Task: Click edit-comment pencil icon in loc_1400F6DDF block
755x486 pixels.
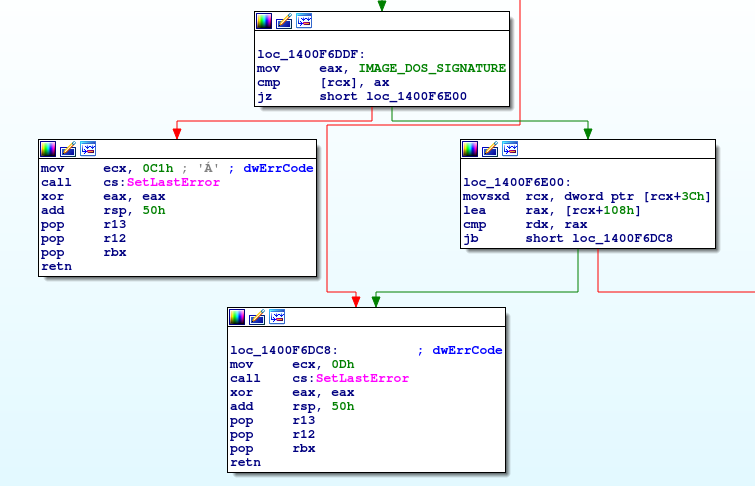Action: click(x=284, y=21)
